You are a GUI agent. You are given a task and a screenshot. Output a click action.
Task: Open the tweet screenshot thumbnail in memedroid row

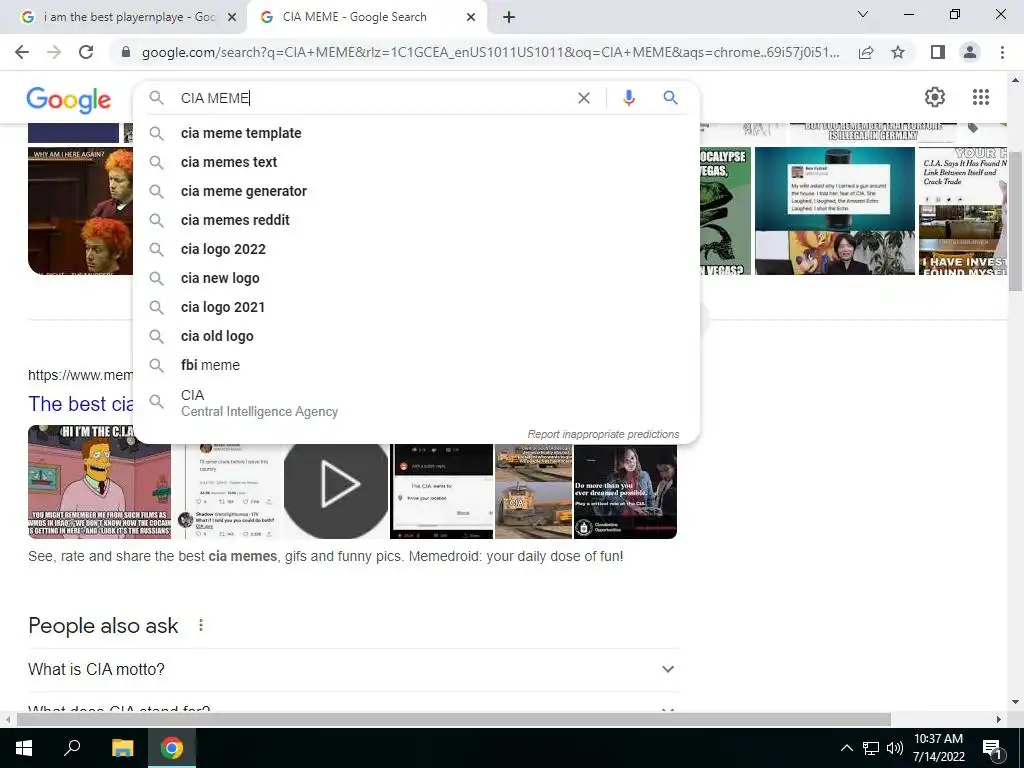pyautogui.click(x=227, y=491)
